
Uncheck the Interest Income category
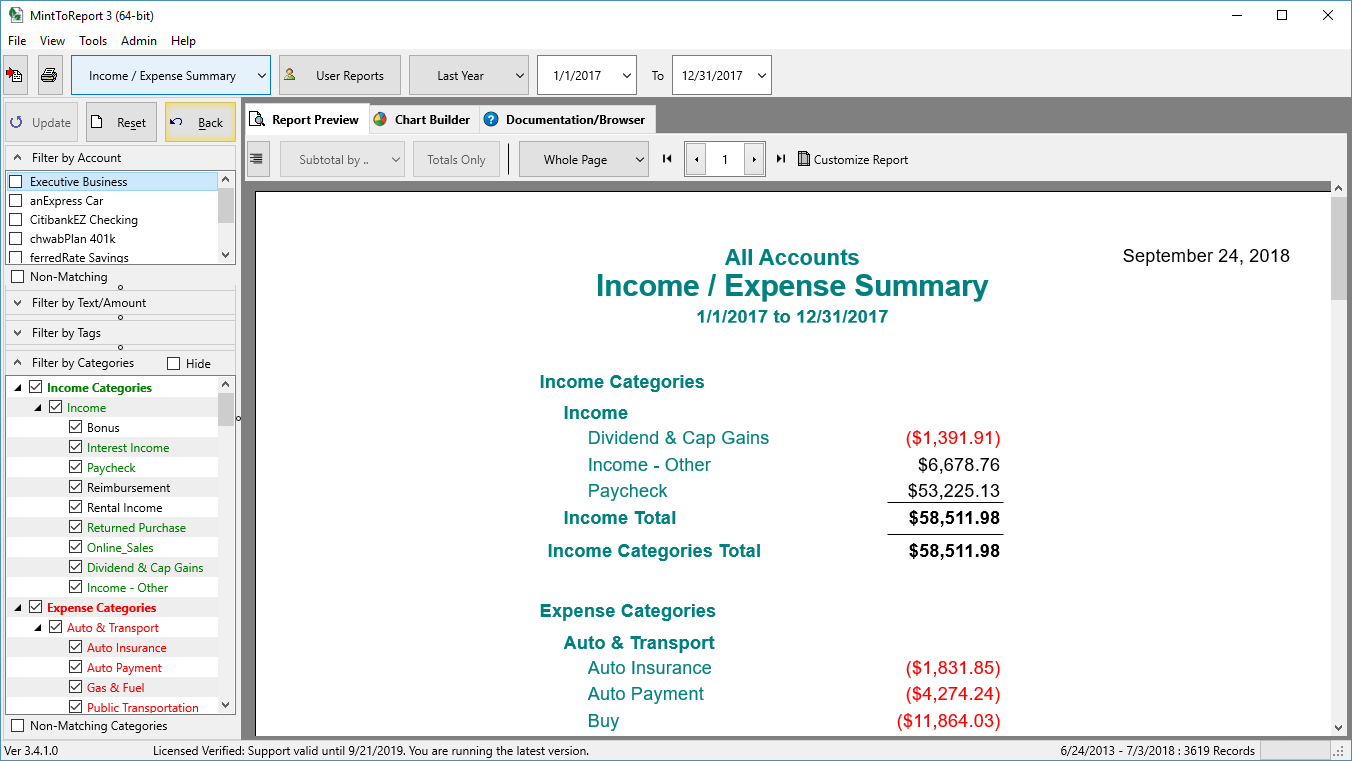point(76,447)
